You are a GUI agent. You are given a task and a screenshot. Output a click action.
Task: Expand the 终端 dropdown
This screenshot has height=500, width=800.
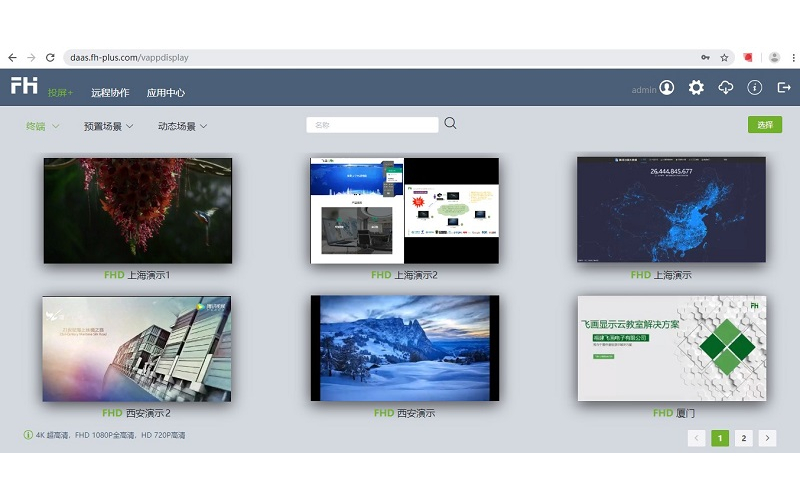(42, 127)
